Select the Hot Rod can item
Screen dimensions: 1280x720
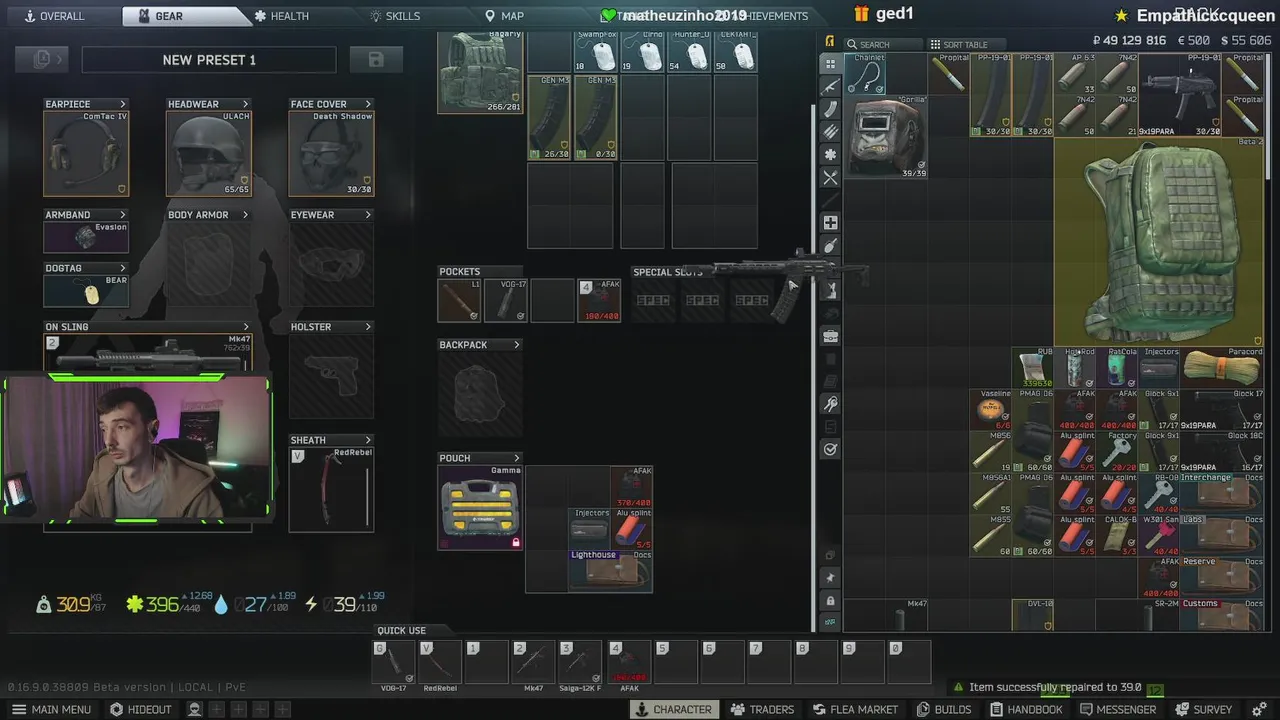(x=1075, y=367)
